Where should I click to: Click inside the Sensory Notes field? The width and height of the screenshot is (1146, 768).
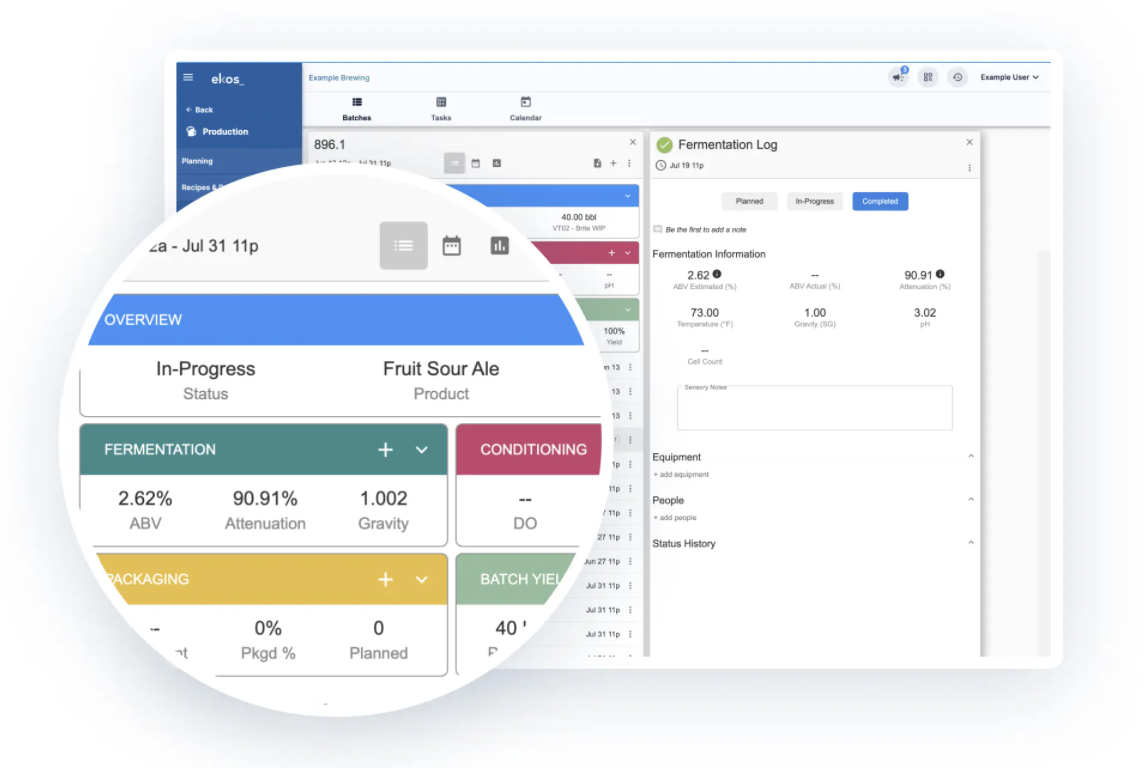(x=815, y=407)
